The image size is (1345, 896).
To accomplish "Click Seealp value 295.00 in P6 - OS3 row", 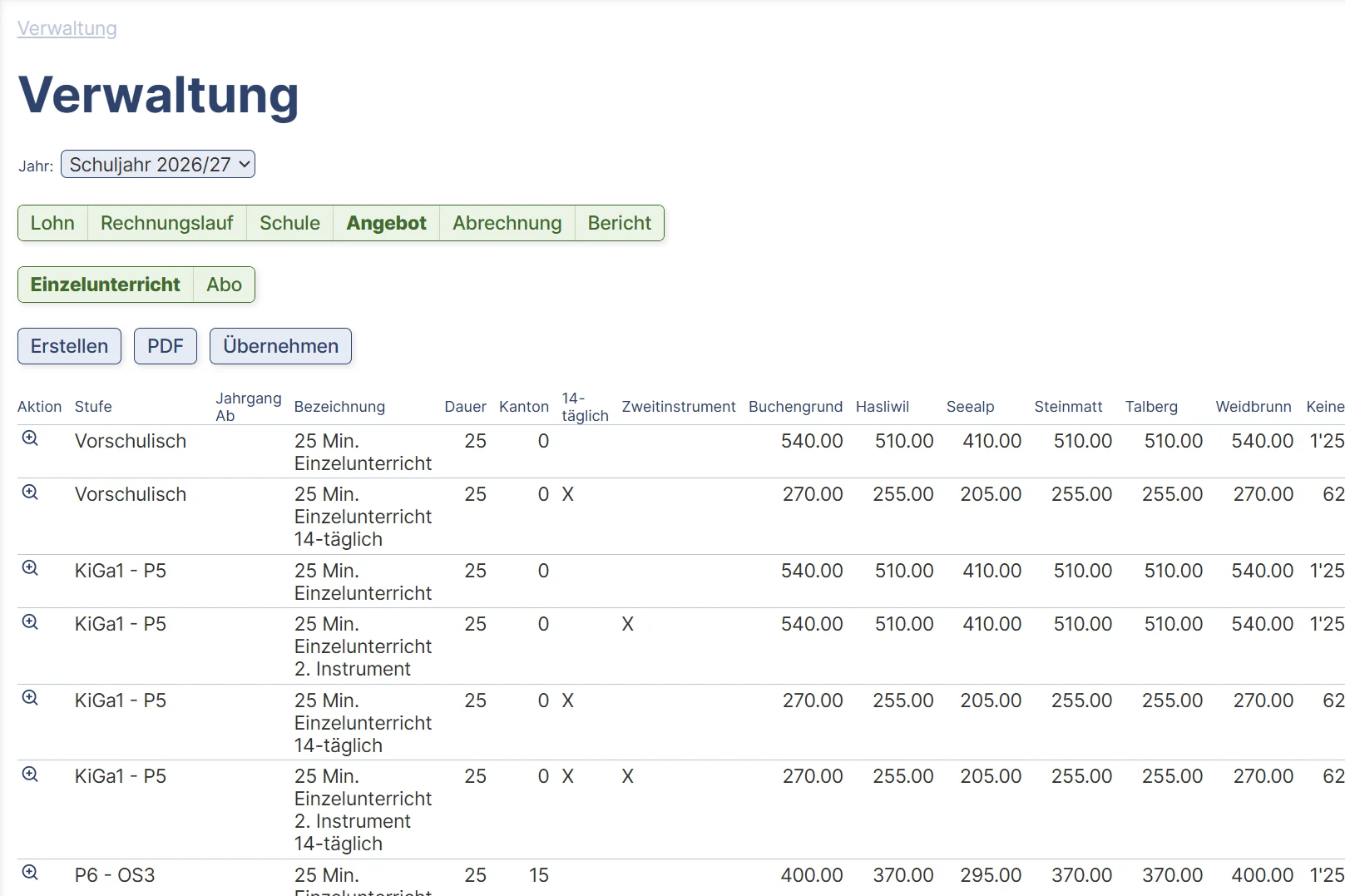I will point(991,875).
